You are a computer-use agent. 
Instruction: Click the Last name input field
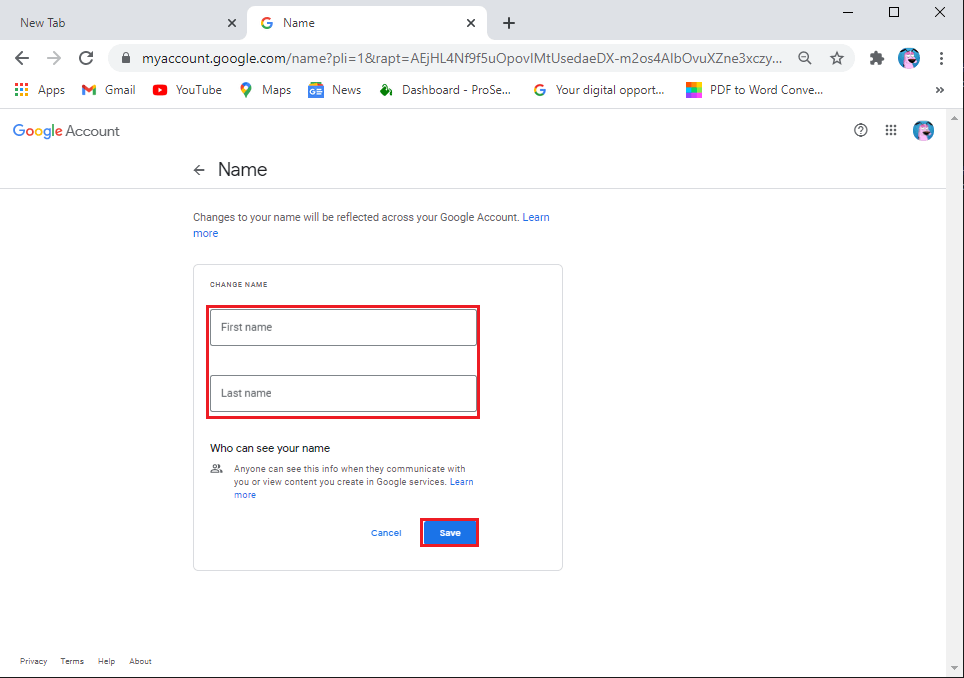(x=343, y=393)
